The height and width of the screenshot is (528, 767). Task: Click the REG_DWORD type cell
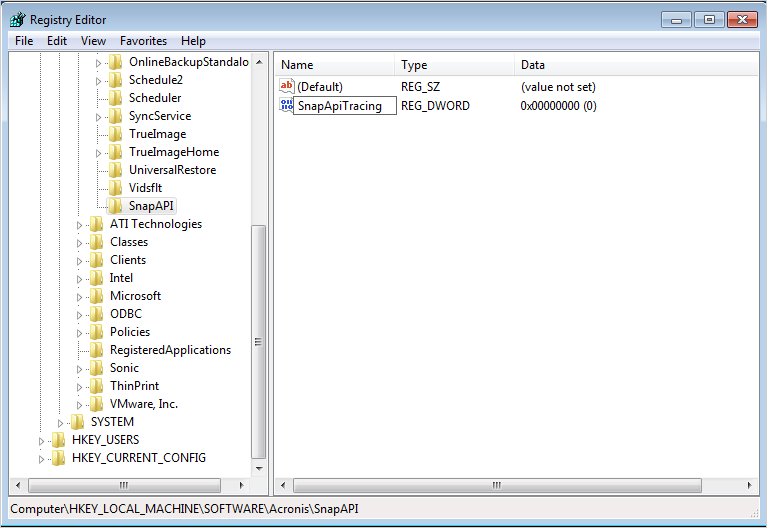435,106
